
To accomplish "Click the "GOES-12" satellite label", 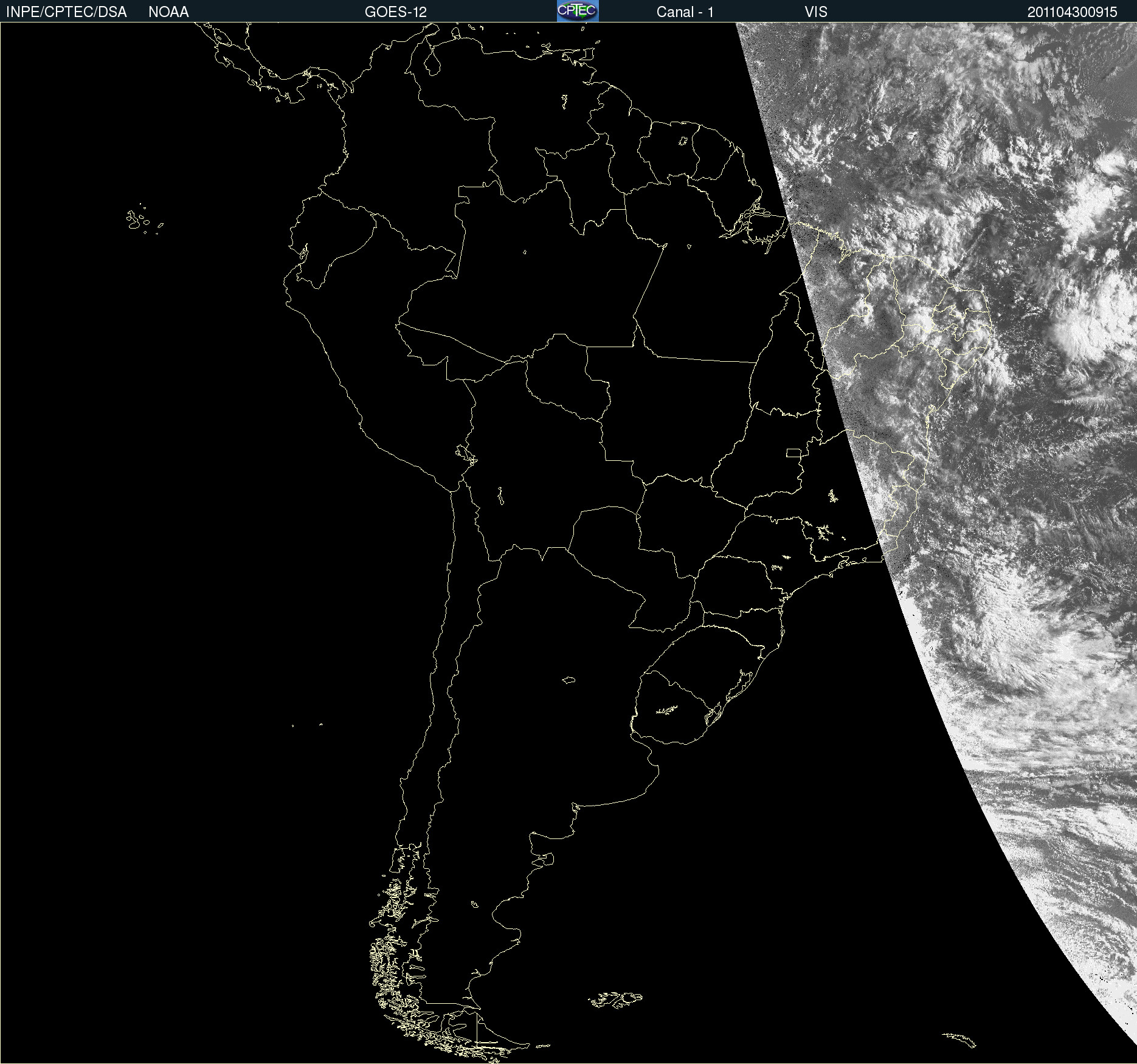I will pyautogui.click(x=396, y=12).
